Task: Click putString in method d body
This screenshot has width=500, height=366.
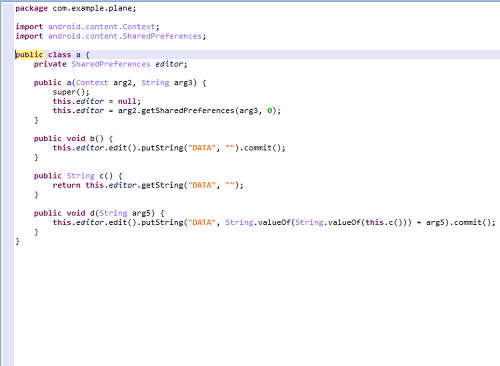Action: coord(162,223)
